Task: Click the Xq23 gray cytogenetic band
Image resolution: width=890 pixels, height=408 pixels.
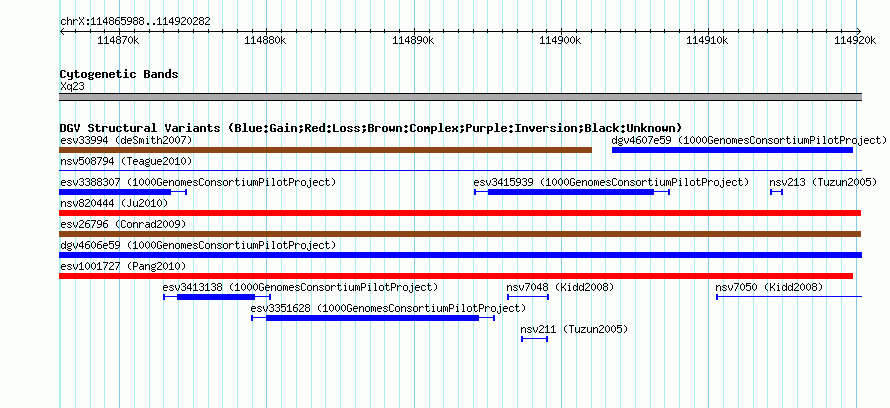Action: click(x=461, y=97)
